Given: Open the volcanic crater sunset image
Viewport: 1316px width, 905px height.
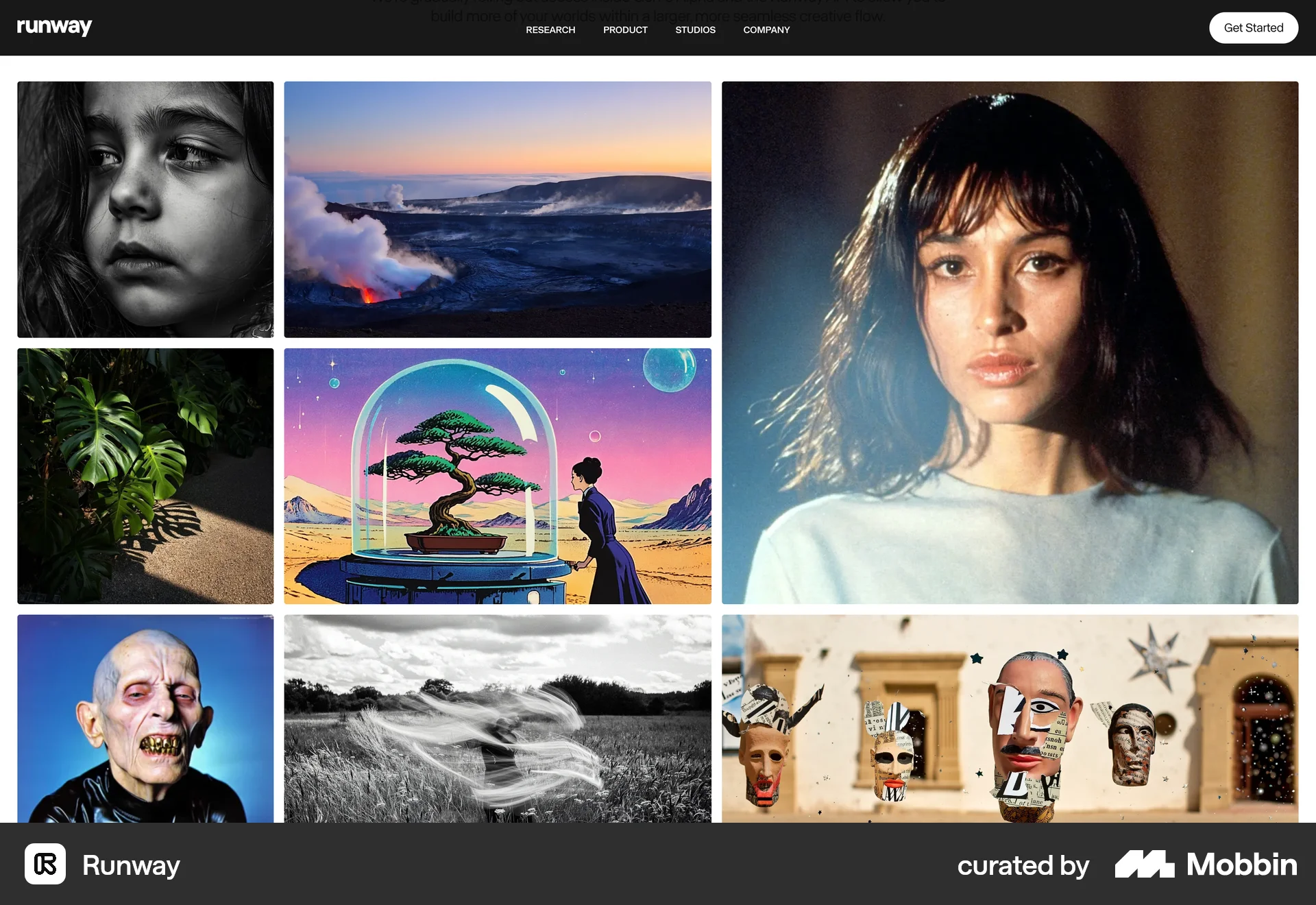Looking at the screenshot, I should [x=498, y=209].
